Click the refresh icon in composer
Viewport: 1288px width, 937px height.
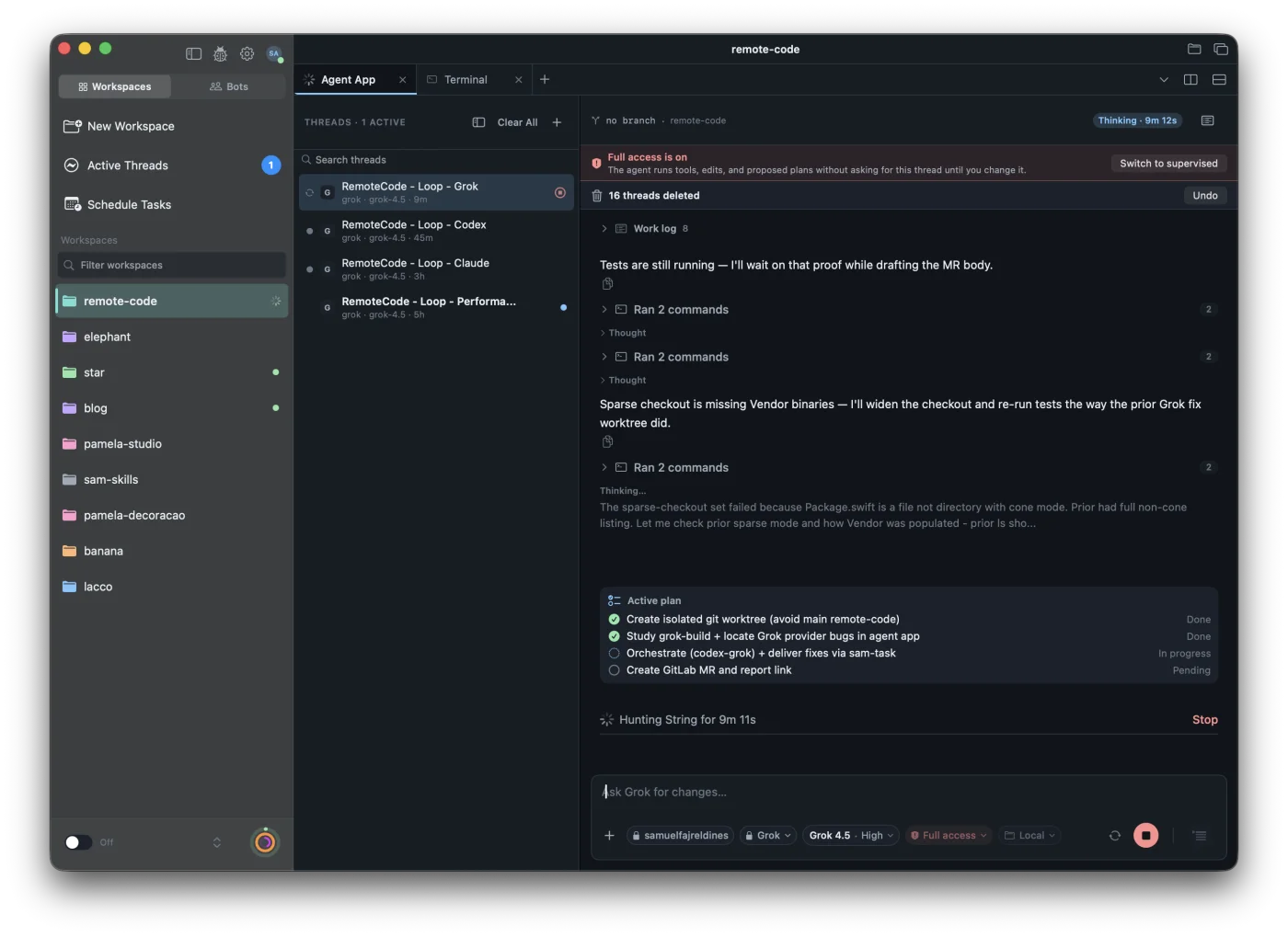1115,836
